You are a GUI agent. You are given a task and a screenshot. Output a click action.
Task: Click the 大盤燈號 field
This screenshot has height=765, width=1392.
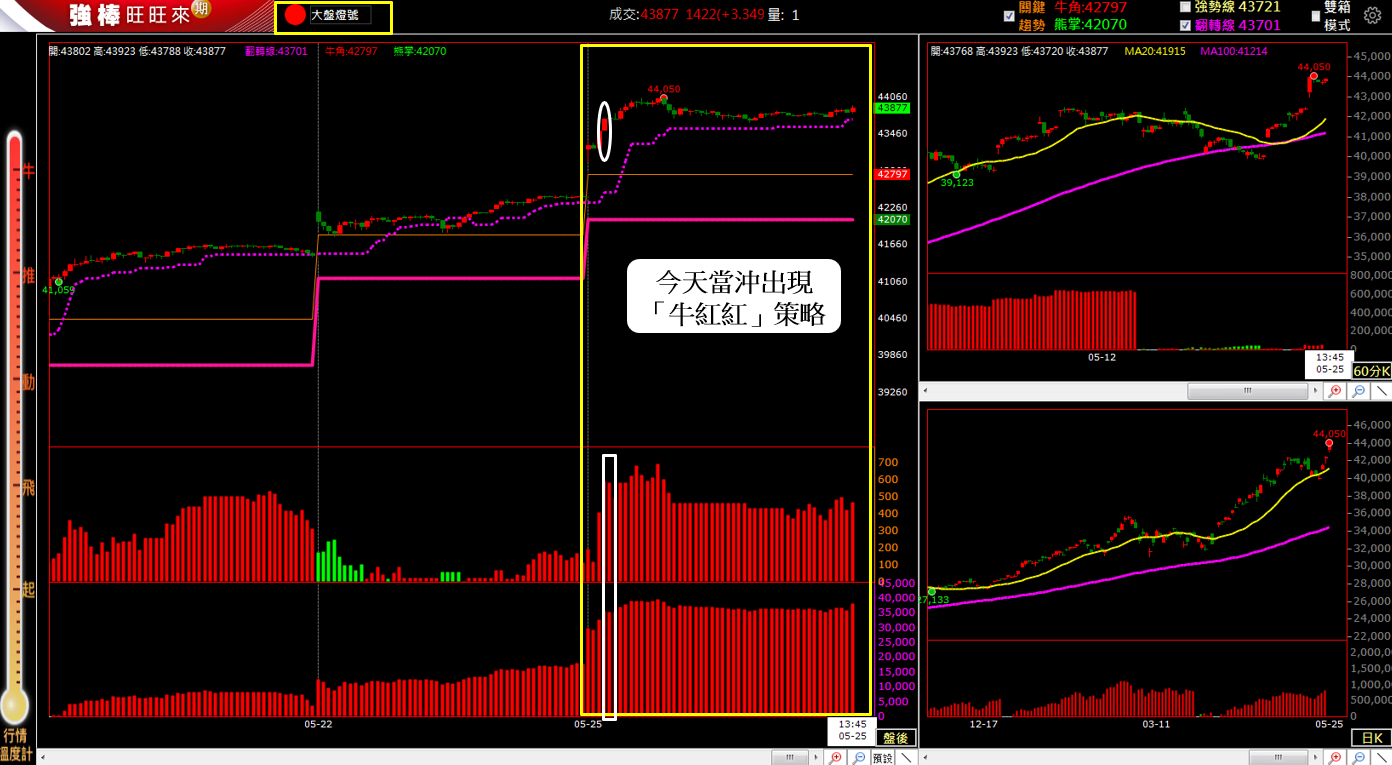coord(340,15)
